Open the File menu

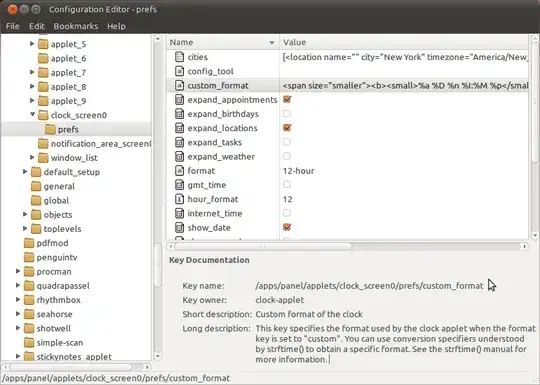(x=12, y=26)
